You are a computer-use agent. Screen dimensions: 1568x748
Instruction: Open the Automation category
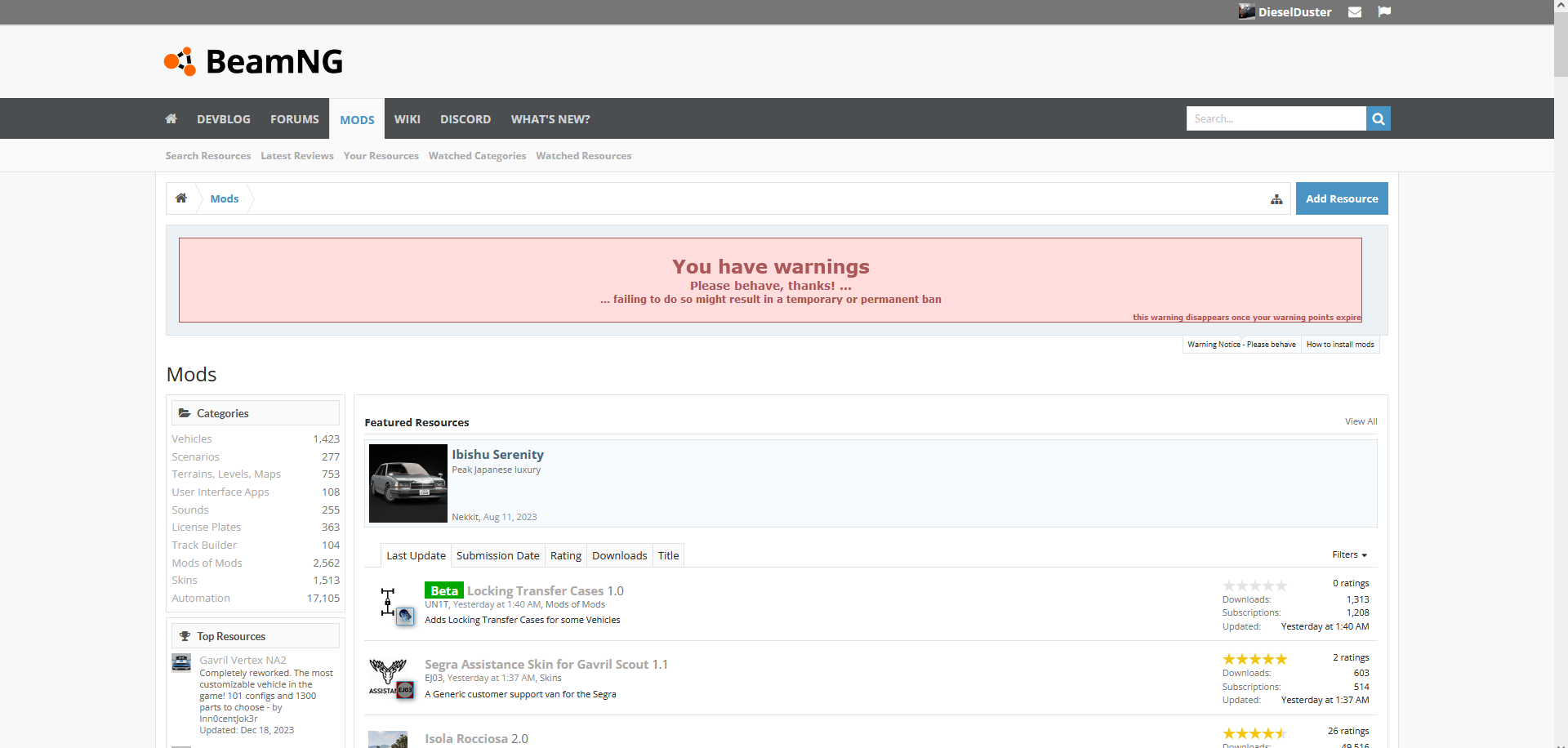201,599
